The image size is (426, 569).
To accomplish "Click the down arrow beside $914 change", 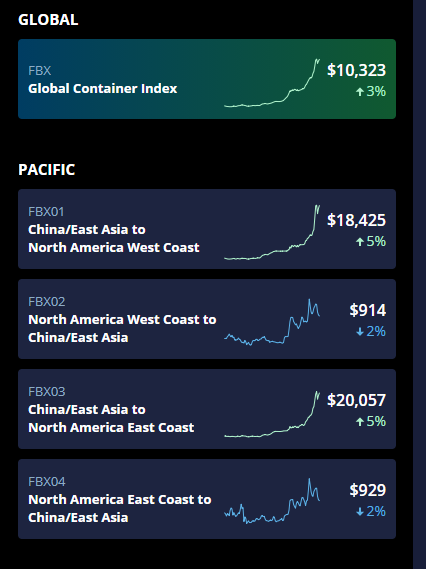I will (x=360, y=332).
